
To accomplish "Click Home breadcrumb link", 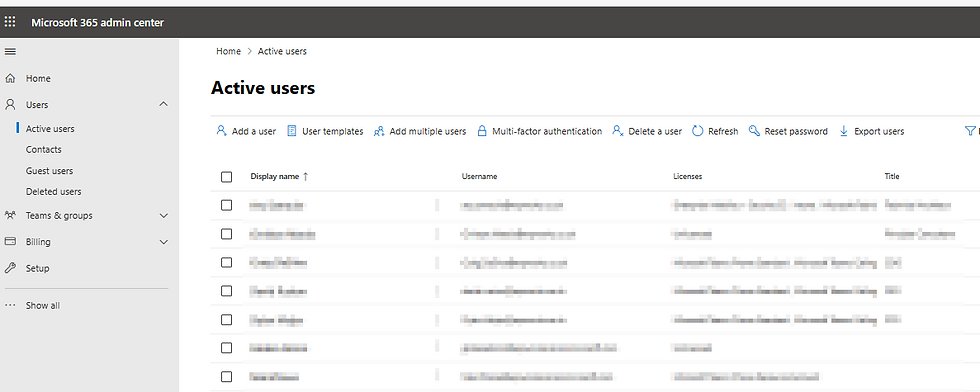I will [x=228, y=51].
